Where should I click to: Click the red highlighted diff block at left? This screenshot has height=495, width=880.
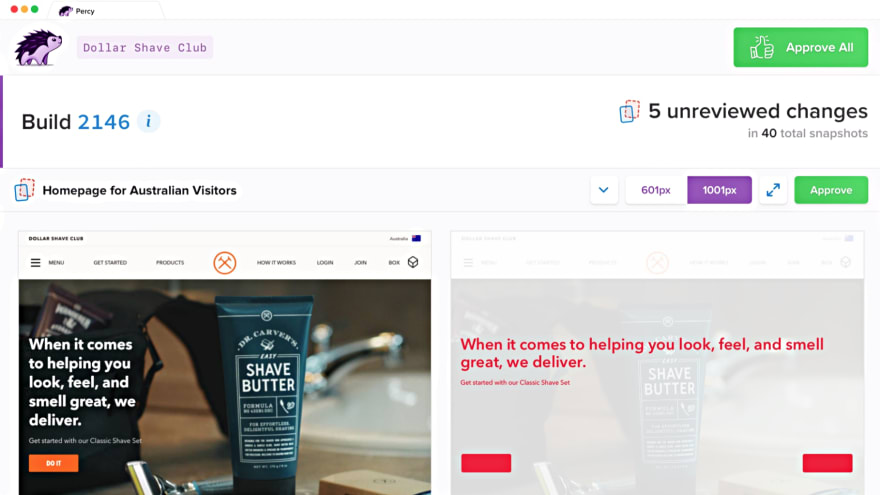(x=486, y=463)
